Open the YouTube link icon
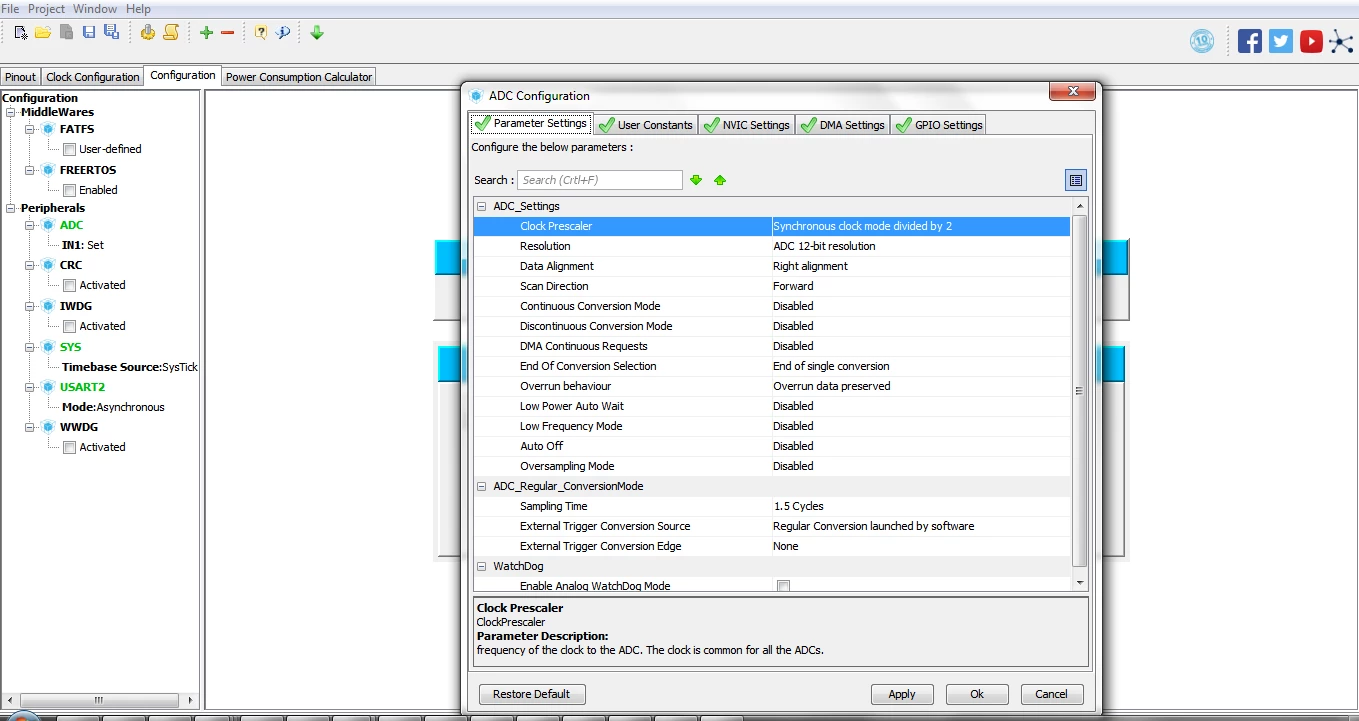 pos(1311,41)
